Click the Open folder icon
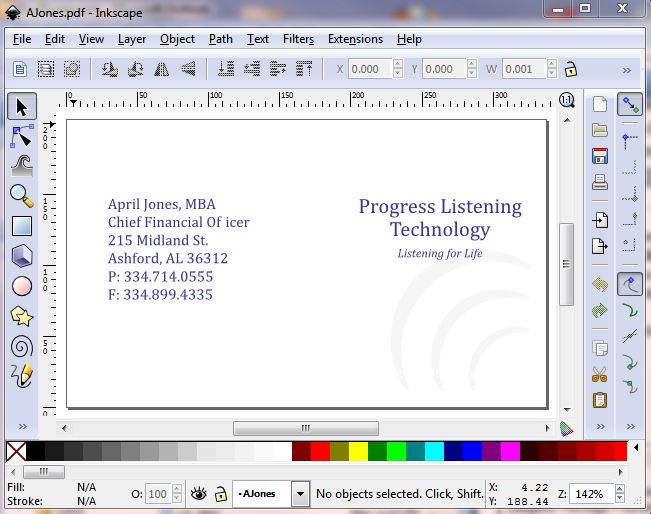This screenshot has width=651, height=514. click(x=600, y=130)
